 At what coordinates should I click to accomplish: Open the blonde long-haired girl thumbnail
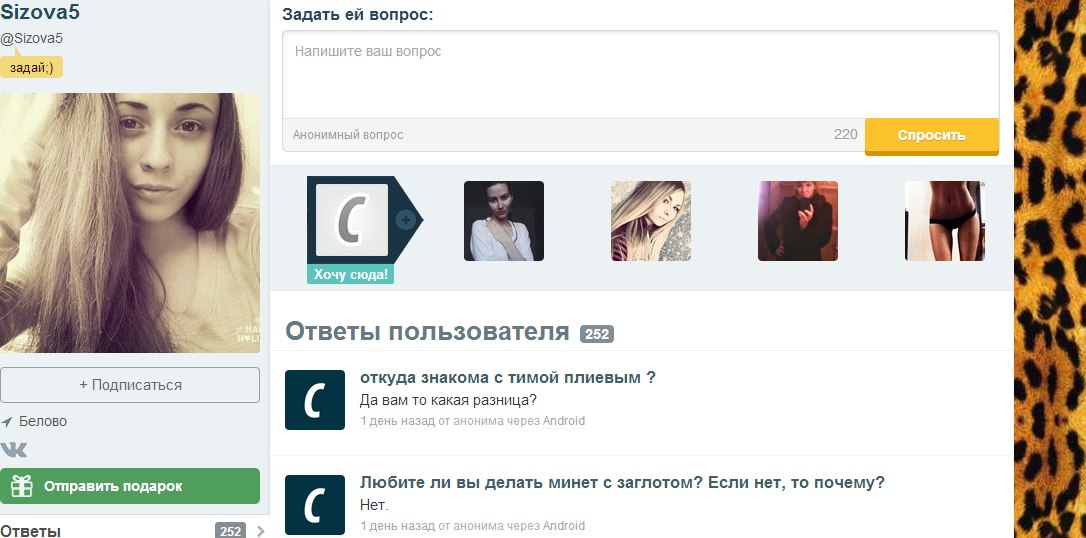pyautogui.click(x=650, y=221)
